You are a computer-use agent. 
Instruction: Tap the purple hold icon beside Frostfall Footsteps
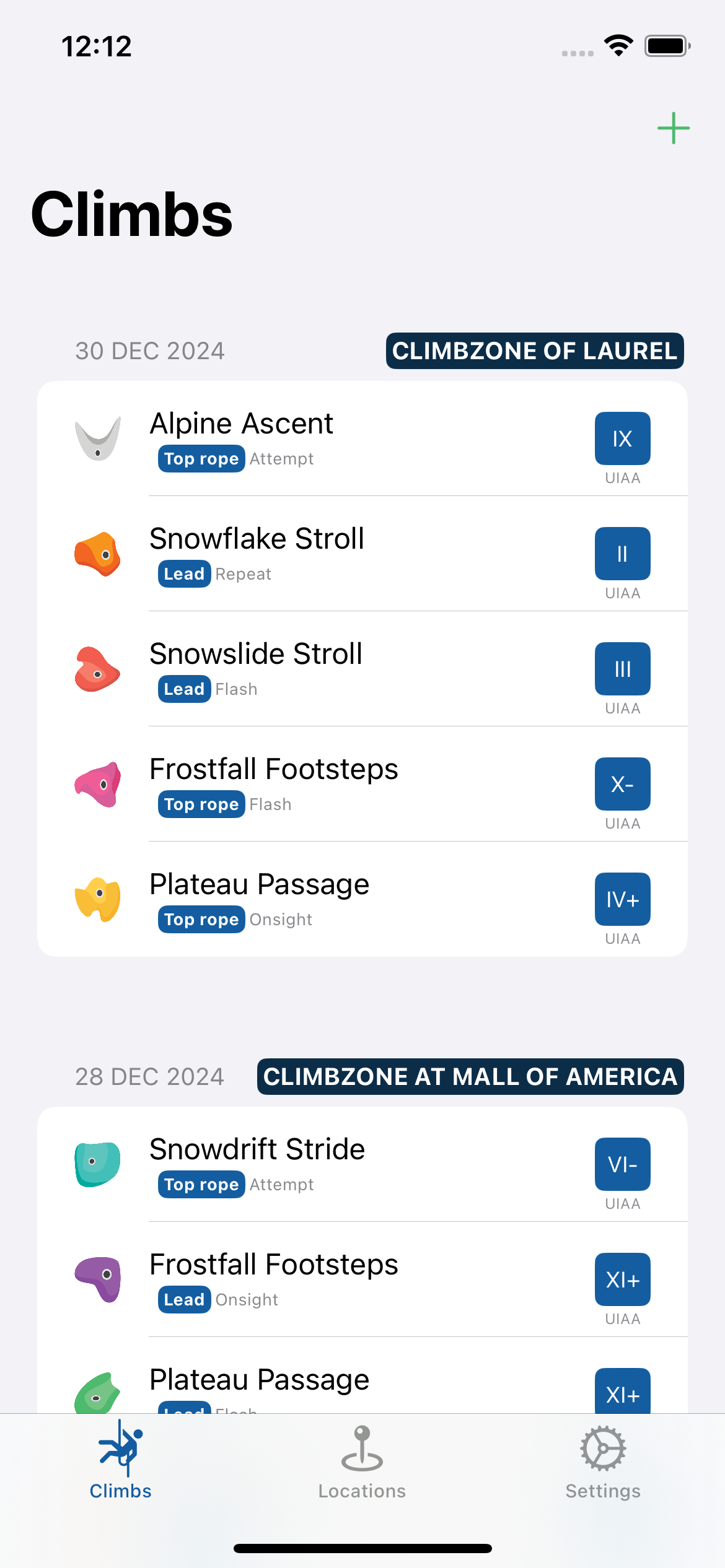(97, 1279)
